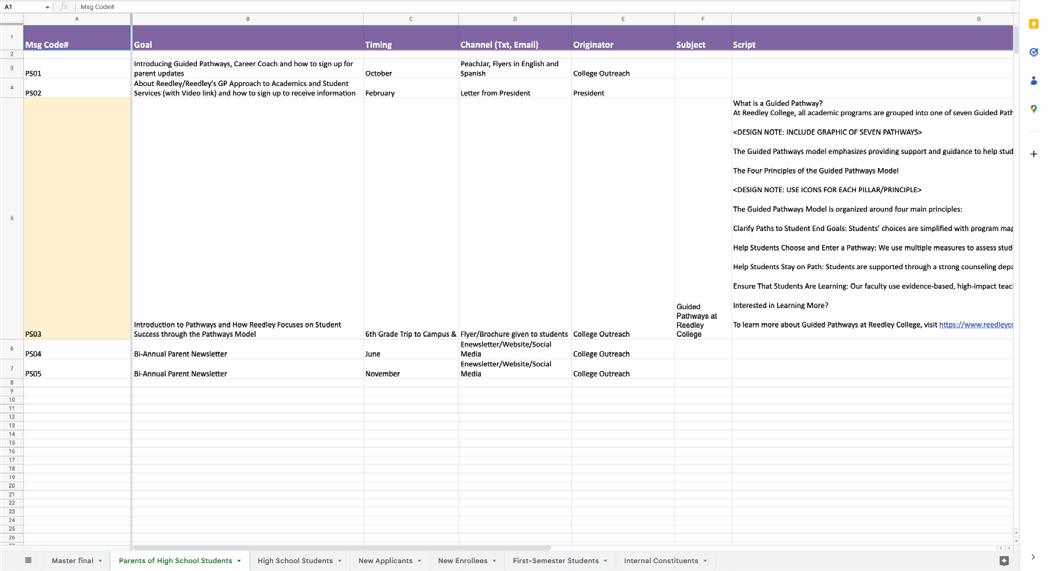This screenshot has width=1048, height=571.
Task: Follow the reedleycollege link in Script cell
Action: pos(976,324)
